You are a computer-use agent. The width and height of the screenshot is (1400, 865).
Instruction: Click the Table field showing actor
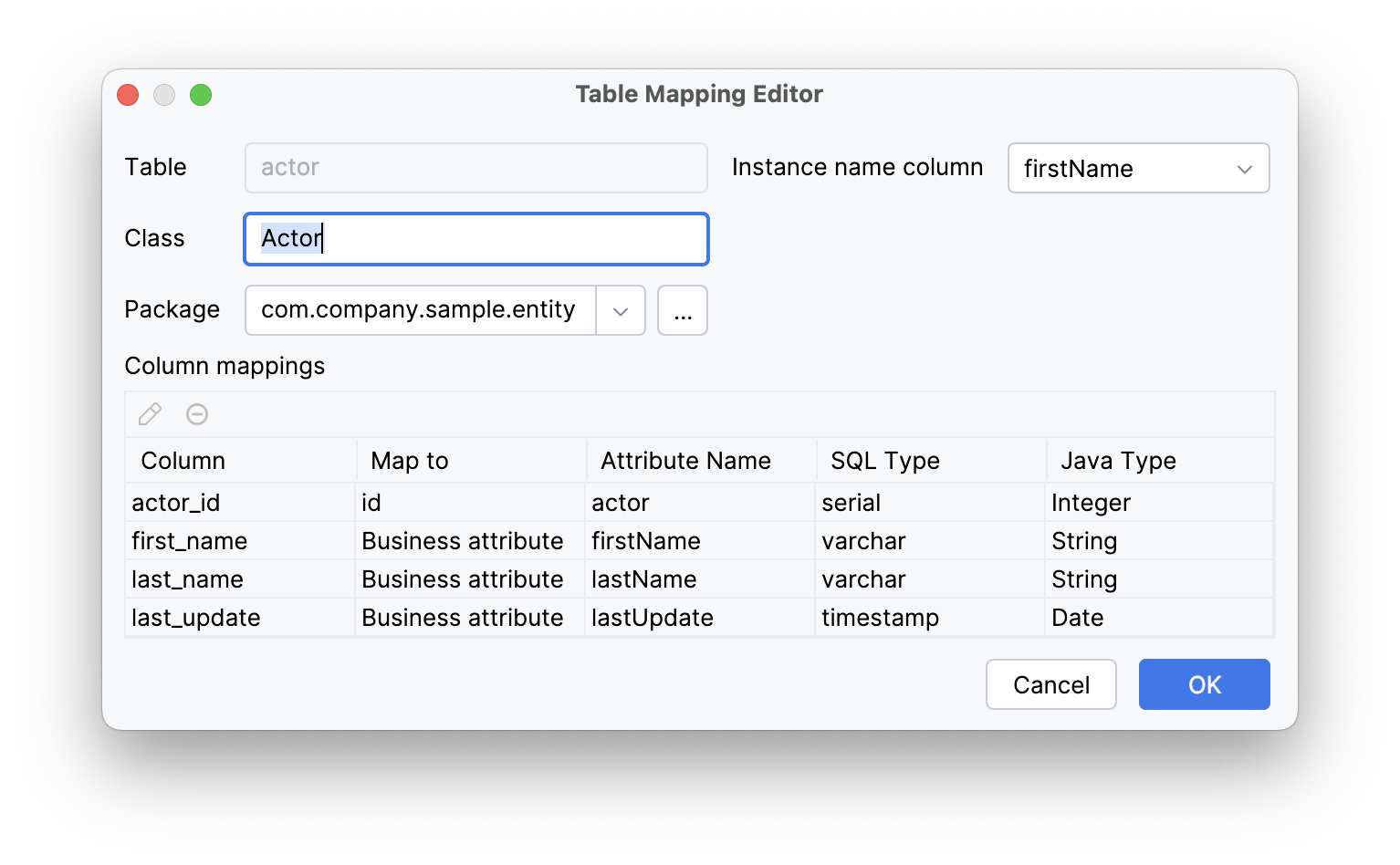[x=475, y=168]
